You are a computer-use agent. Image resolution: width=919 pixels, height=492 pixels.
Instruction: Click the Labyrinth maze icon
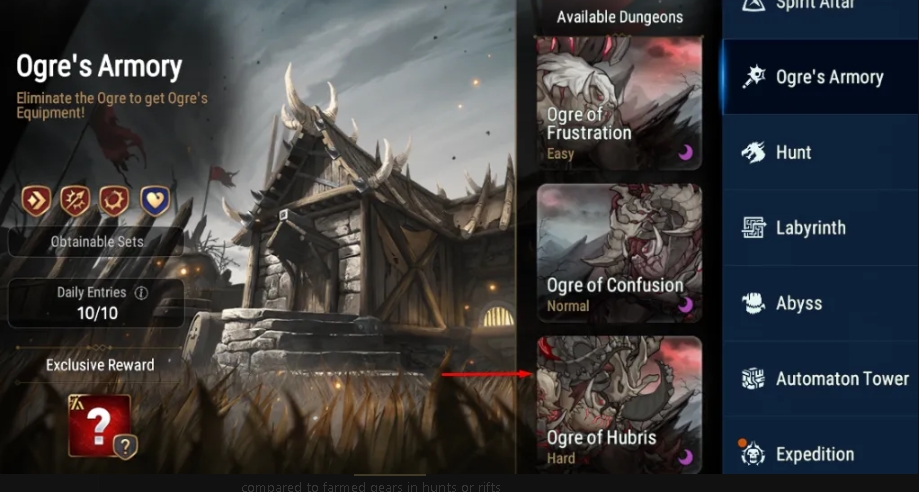(x=753, y=228)
